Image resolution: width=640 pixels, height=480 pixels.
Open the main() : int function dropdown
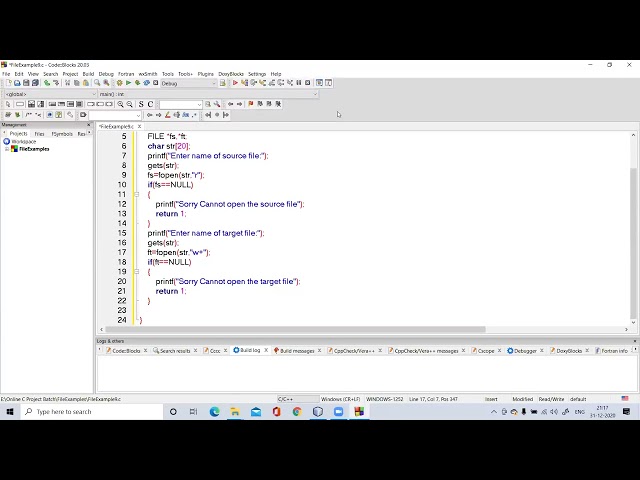click(315, 94)
